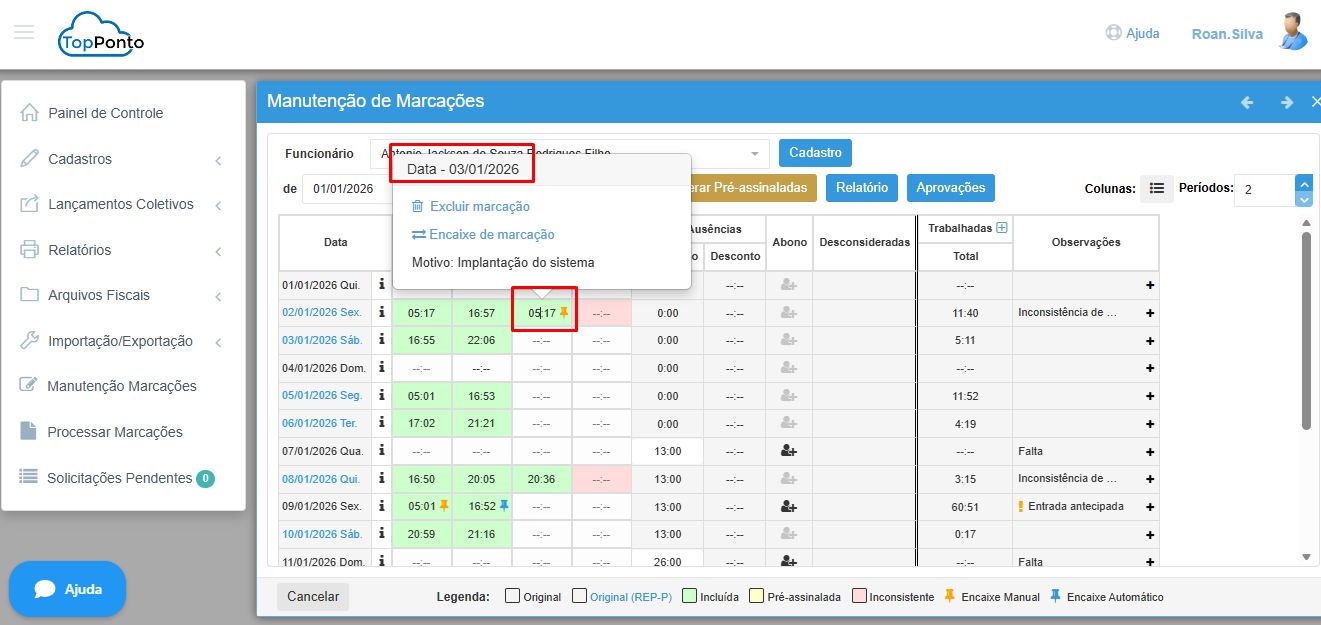Click the Pré-assinalada legend box

(x=757, y=597)
